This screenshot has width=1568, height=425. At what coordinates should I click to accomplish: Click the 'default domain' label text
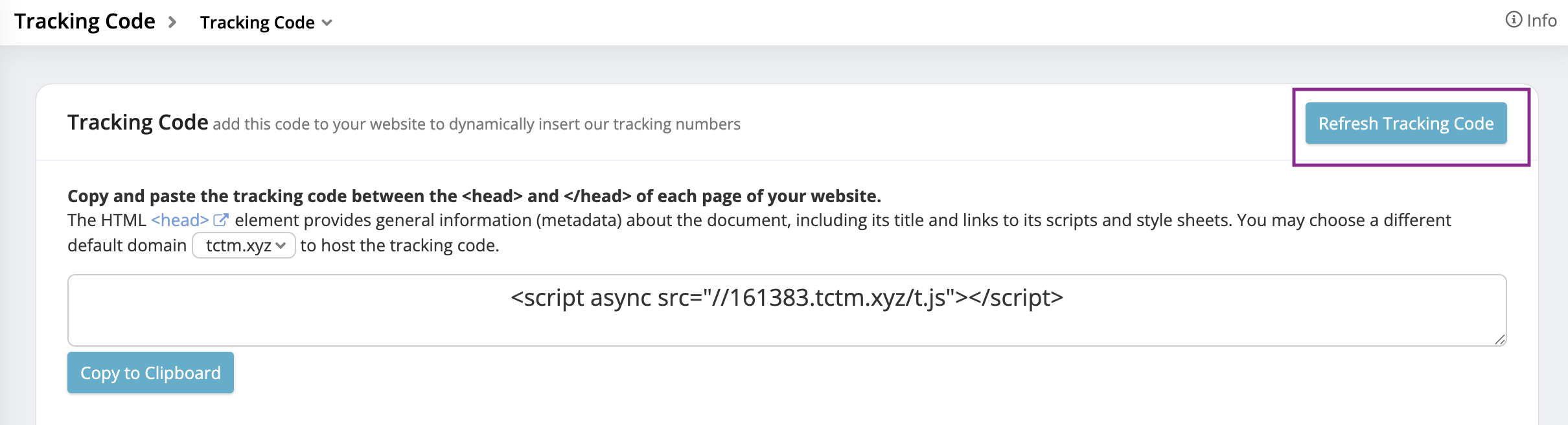127,246
